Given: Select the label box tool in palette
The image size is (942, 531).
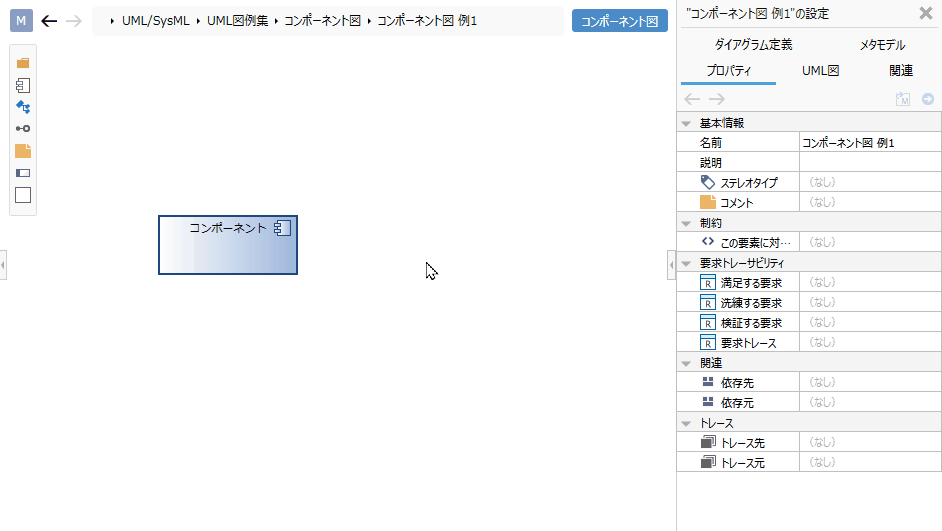Looking at the screenshot, I should tap(23, 173).
